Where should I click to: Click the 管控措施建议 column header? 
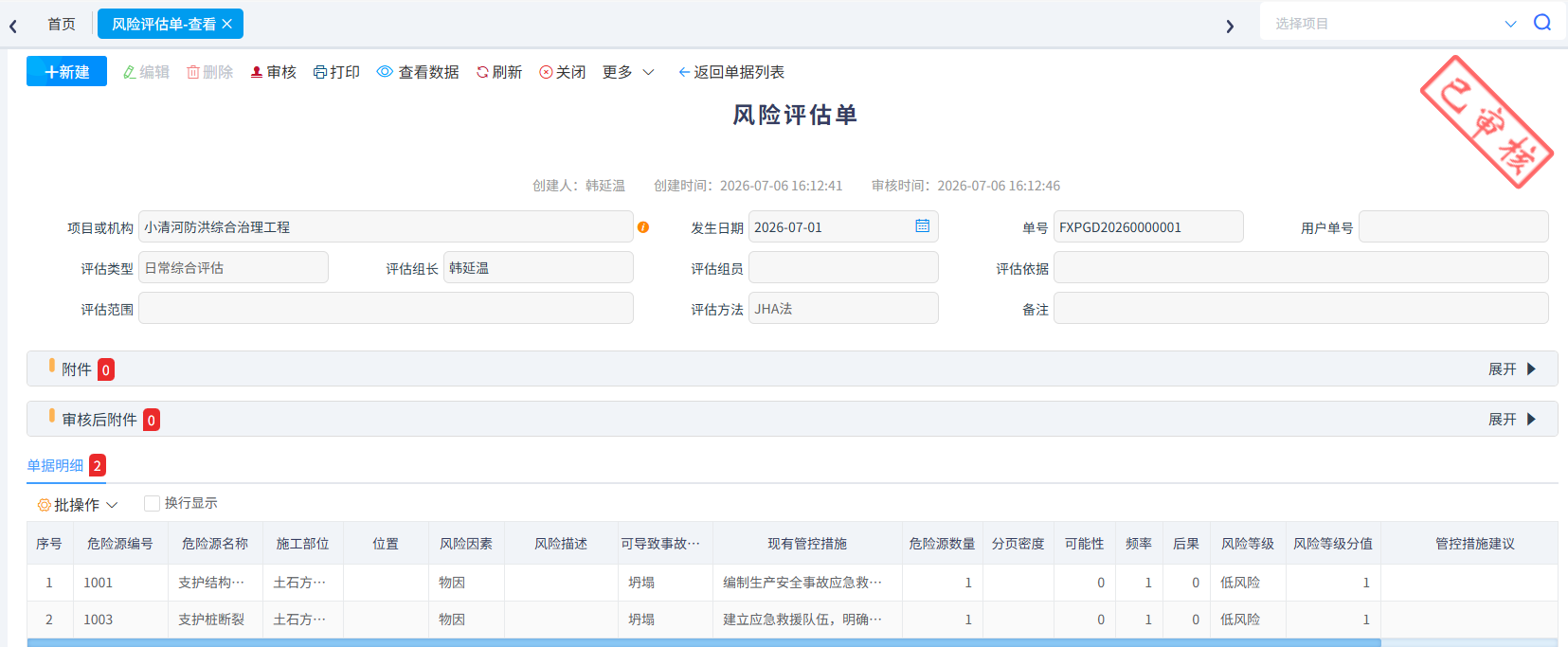point(1475,544)
